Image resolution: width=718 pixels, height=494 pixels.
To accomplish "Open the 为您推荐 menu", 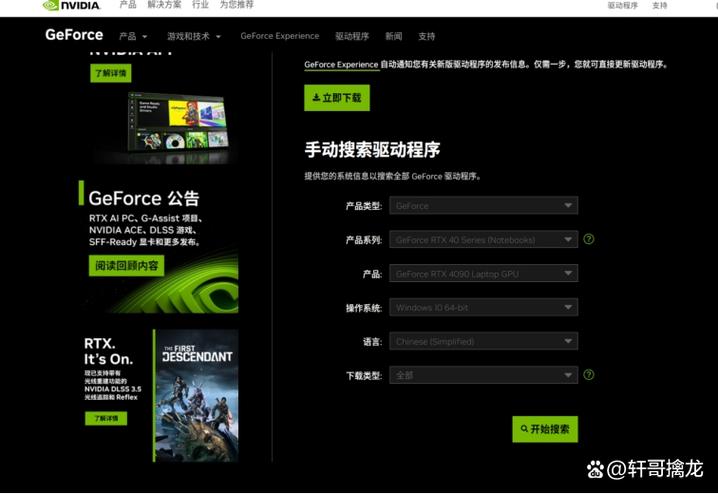I will tap(237, 5).
